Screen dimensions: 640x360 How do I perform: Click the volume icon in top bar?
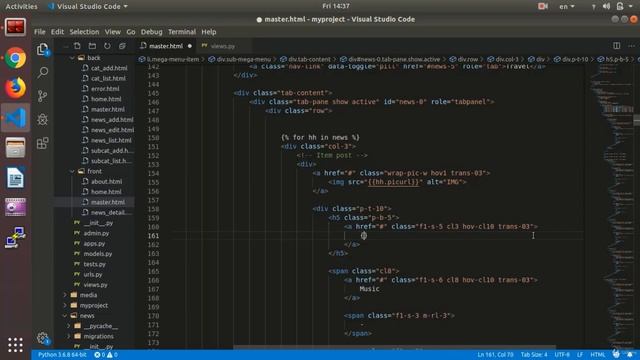pyautogui.click(x=607, y=7)
